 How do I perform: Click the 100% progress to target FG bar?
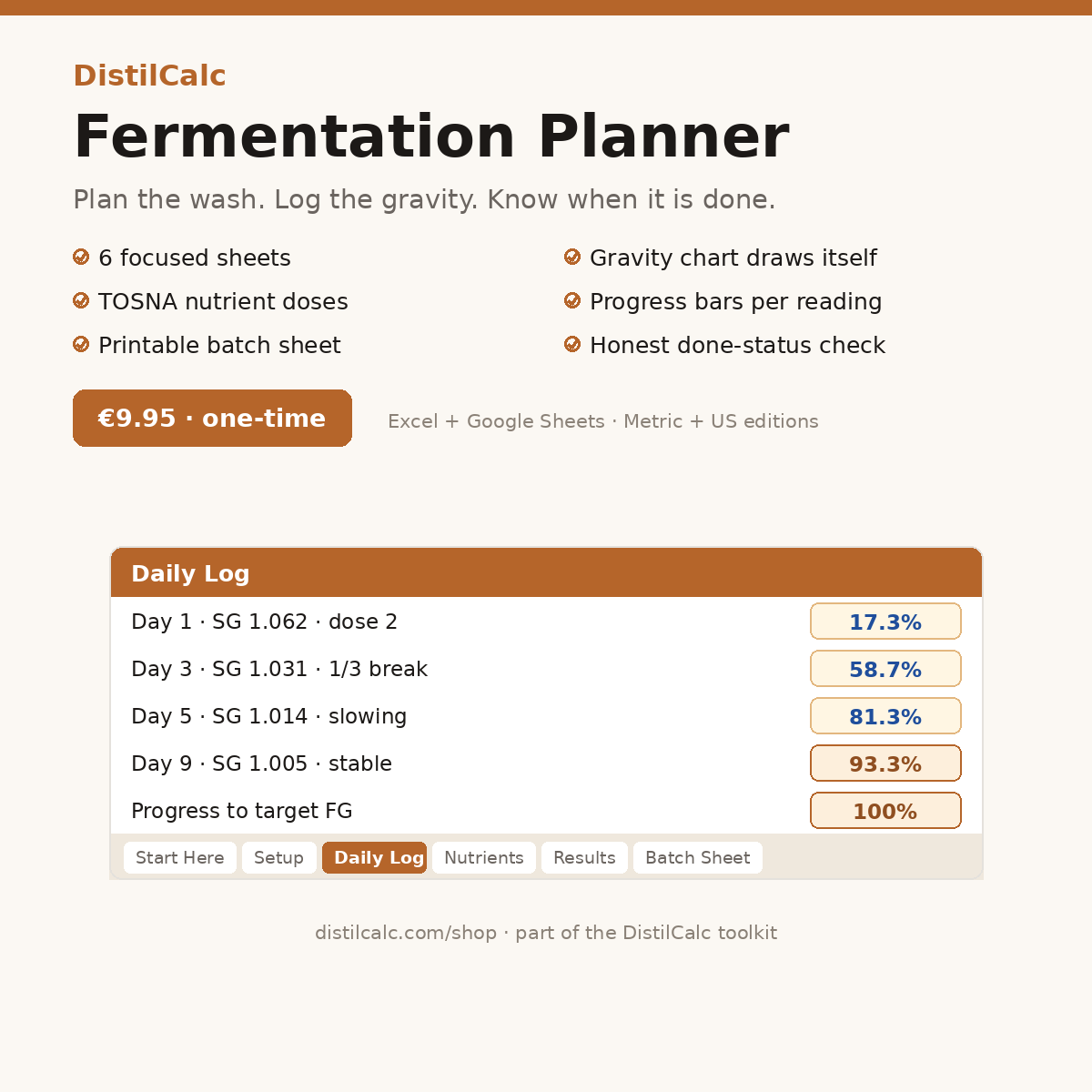pyautogui.click(x=885, y=811)
